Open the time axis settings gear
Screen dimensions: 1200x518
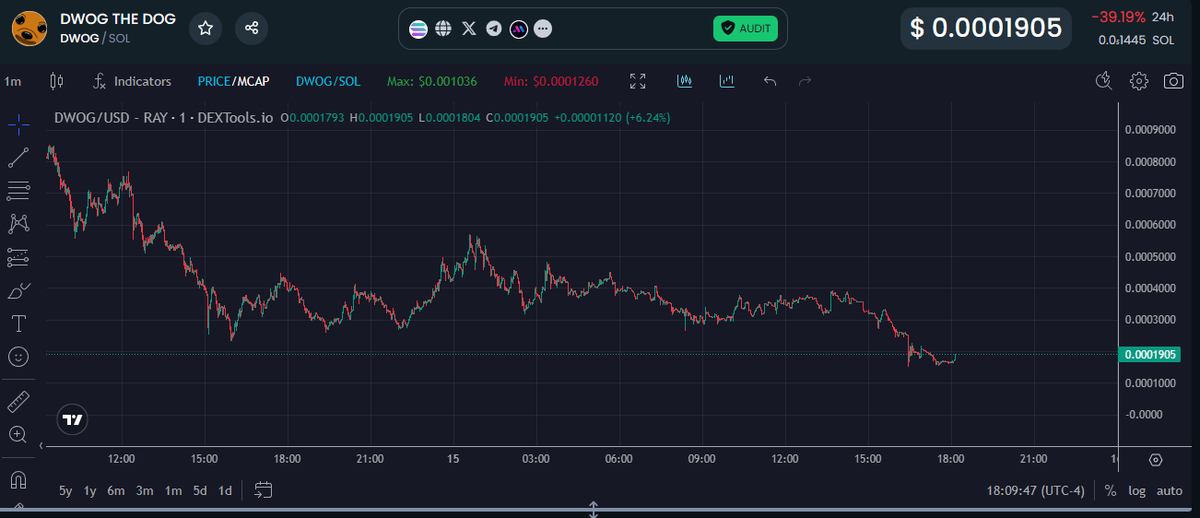click(x=1156, y=460)
